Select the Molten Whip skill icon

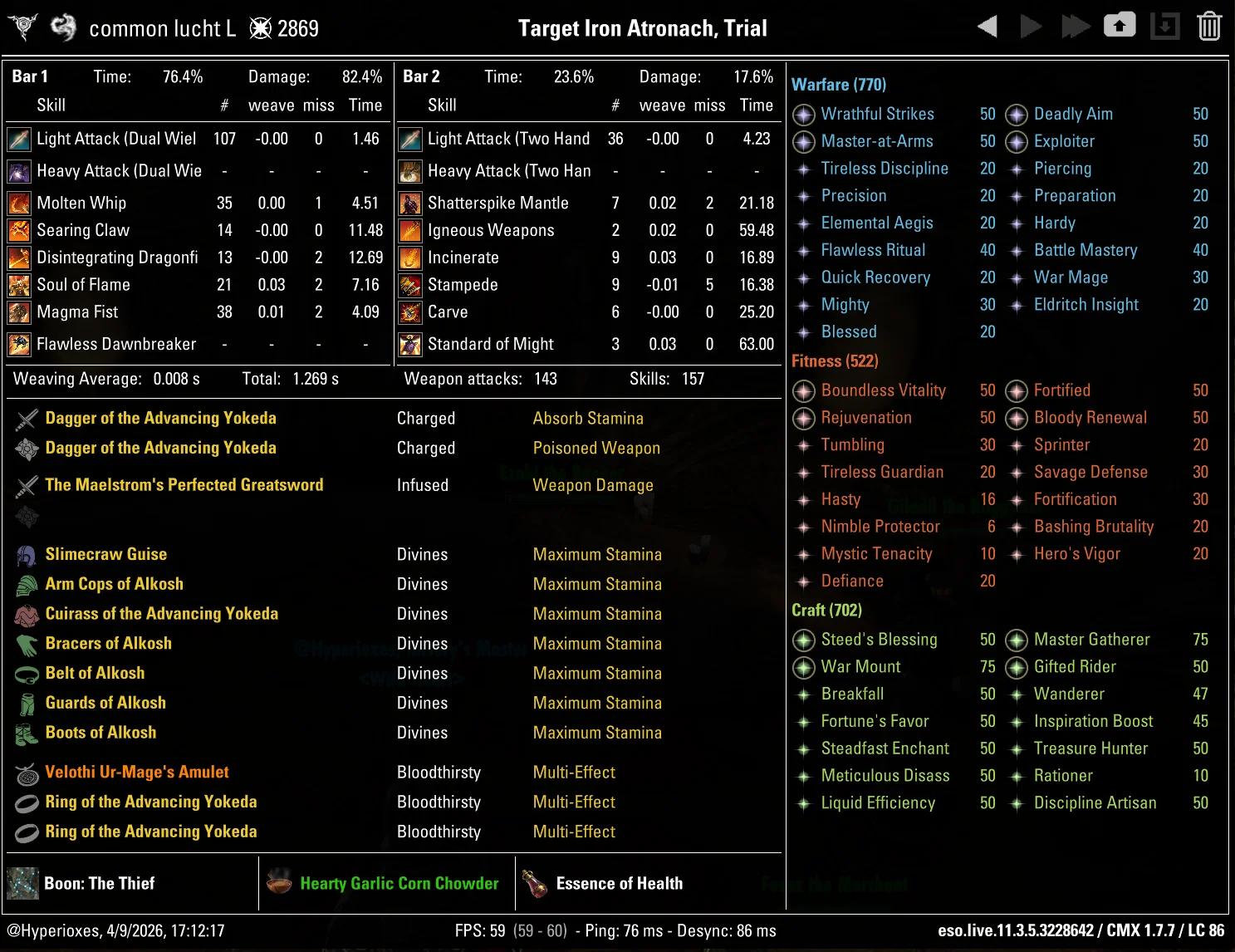click(x=18, y=202)
